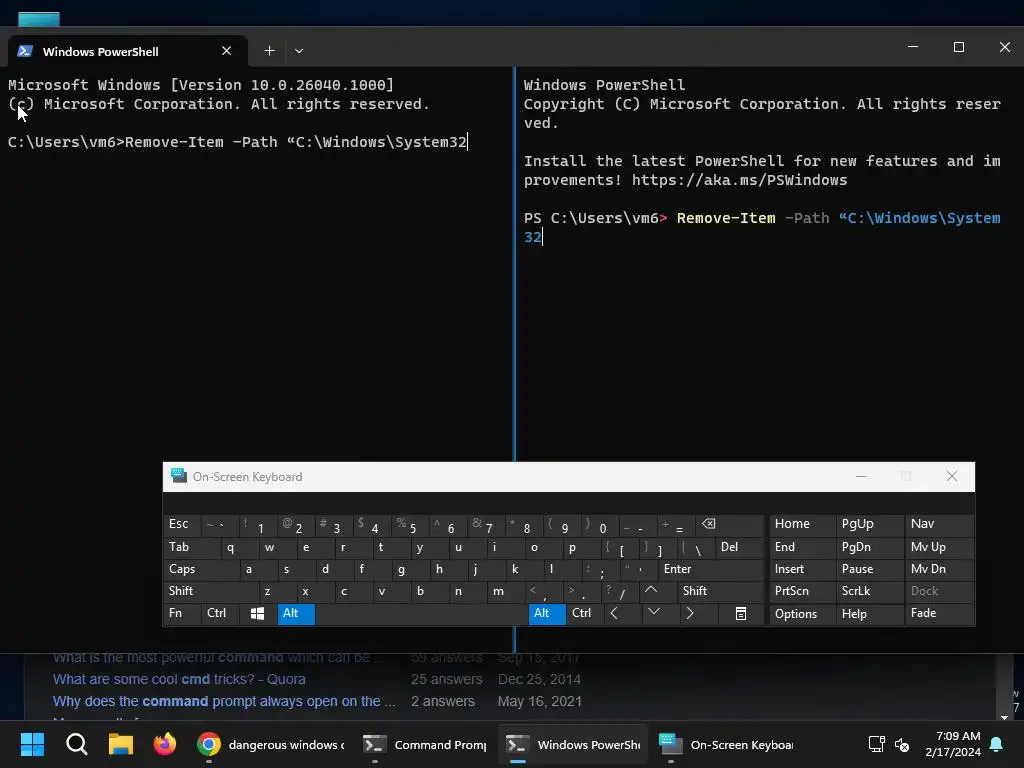1024x768 pixels.
Task: Click the Insert key
Action: click(x=802, y=569)
